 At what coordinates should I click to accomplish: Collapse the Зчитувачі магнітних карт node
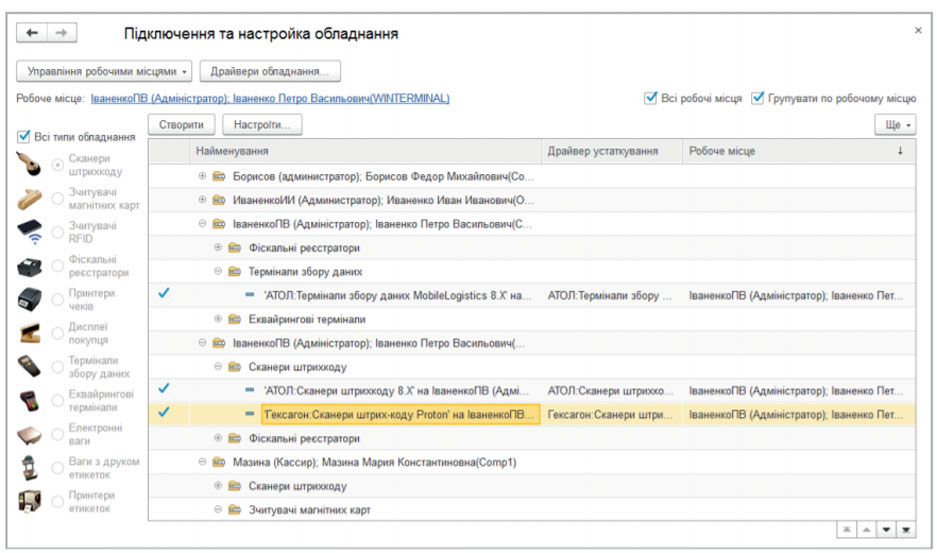coord(218,509)
